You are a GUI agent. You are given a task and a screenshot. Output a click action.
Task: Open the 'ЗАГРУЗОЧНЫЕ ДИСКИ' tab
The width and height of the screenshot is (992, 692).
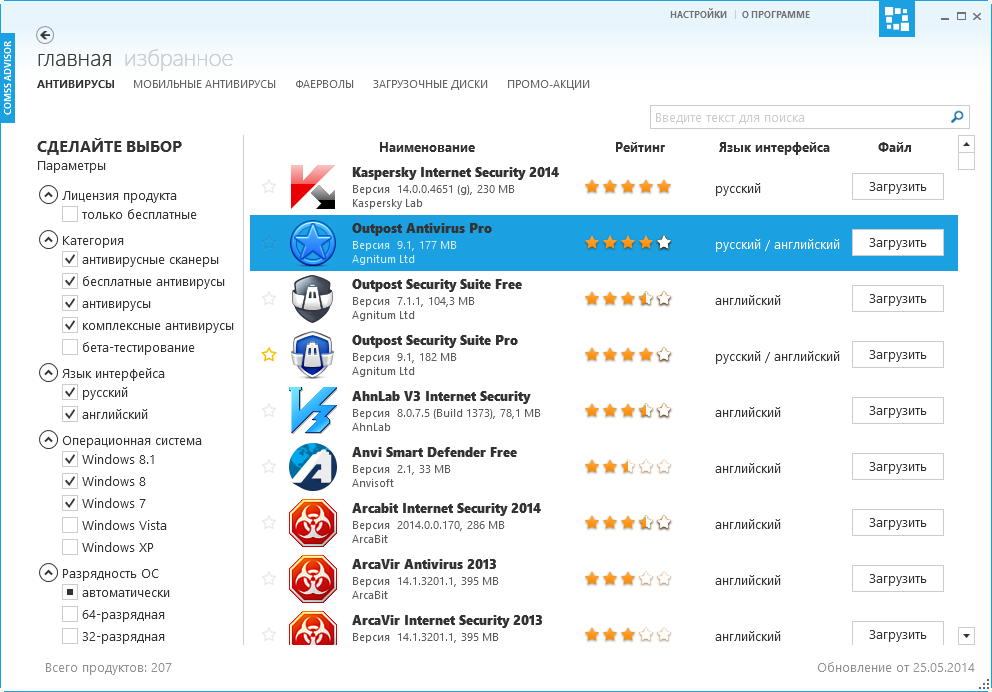click(x=430, y=84)
